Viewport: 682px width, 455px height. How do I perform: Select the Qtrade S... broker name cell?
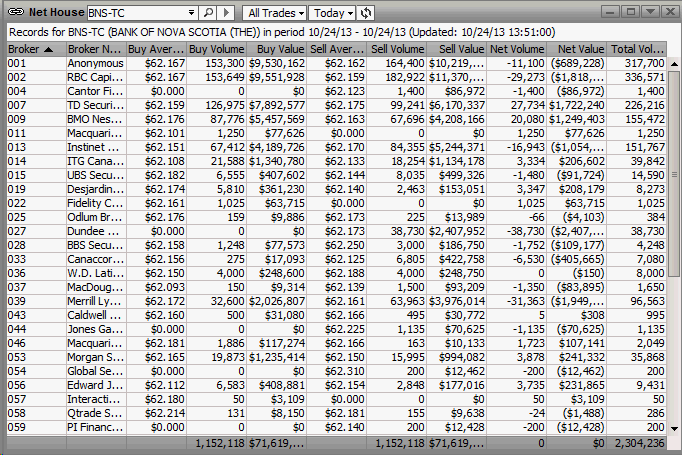tap(95, 413)
